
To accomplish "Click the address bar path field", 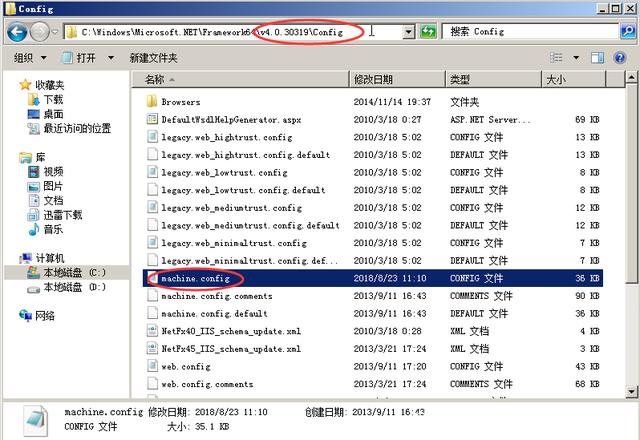I will click(x=233, y=32).
